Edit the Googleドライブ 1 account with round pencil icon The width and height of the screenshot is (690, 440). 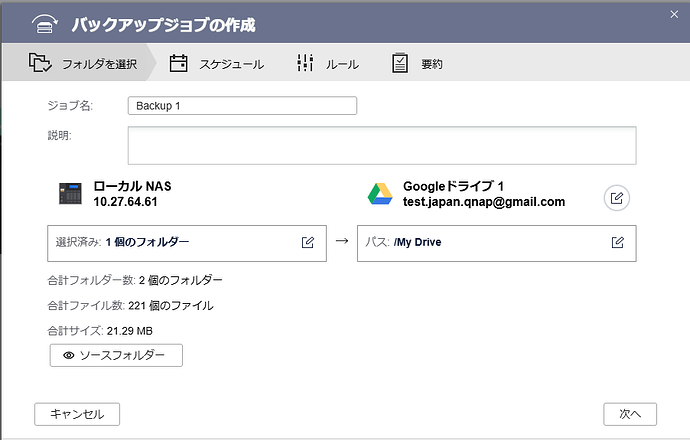[x=617, y=197]
